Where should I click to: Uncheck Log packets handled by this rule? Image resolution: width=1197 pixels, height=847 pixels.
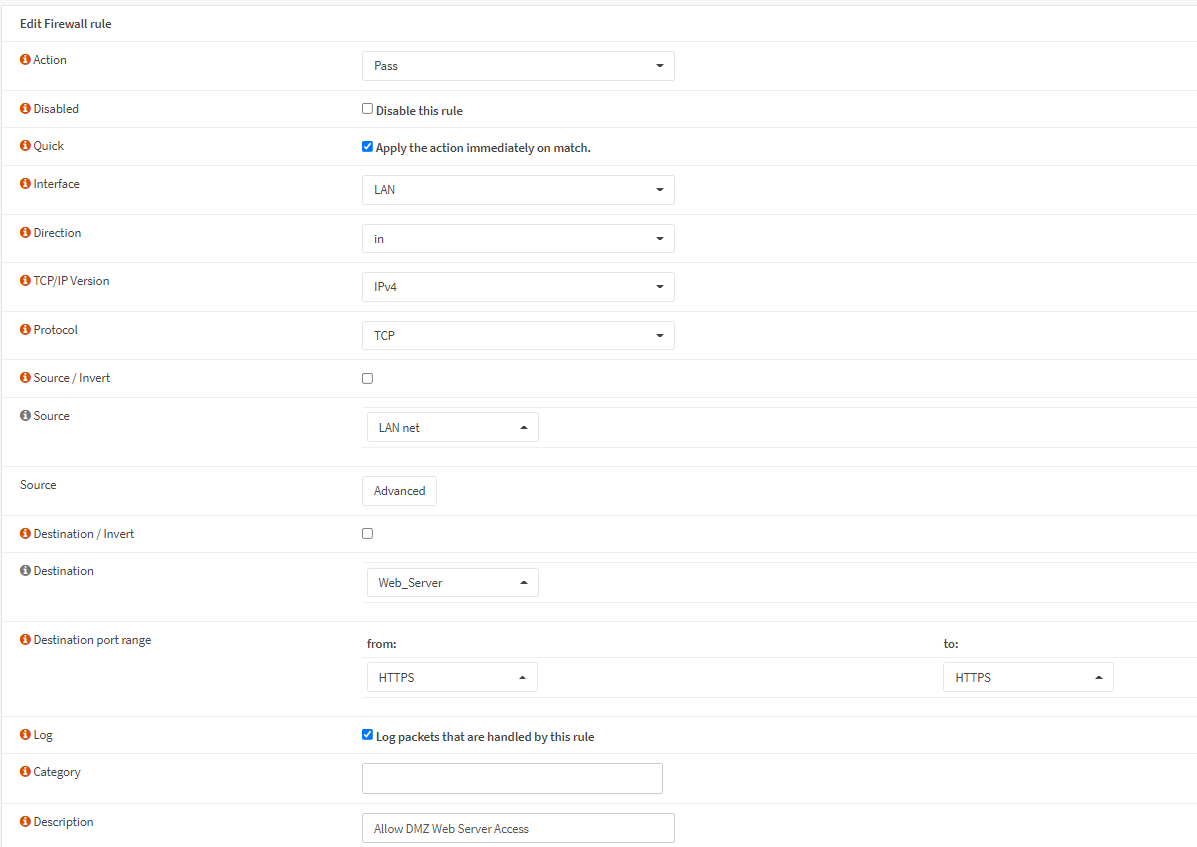pos(367,735)
